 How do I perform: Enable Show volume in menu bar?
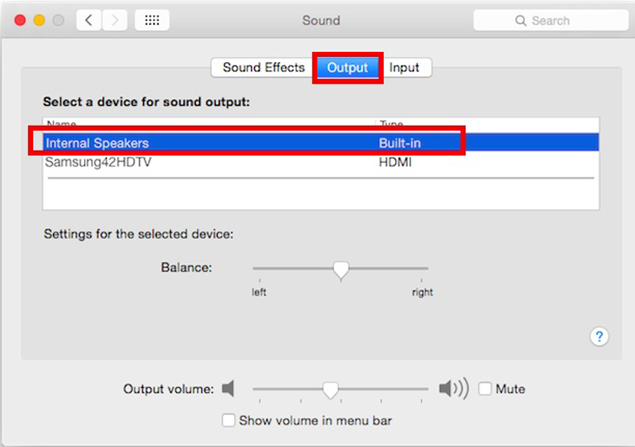(x=228, y=420)
